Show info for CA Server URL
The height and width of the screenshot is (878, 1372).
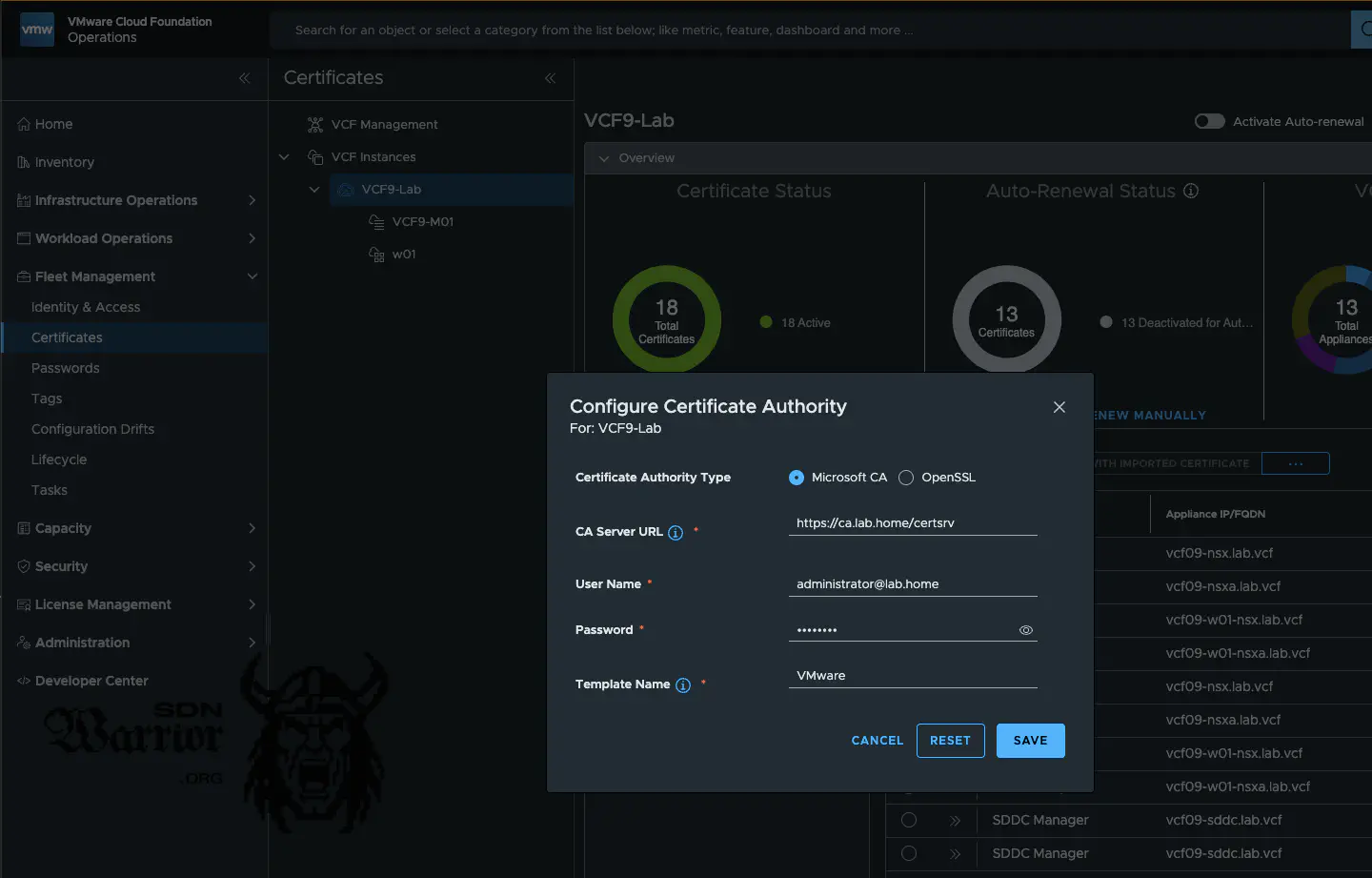point(676,533)
